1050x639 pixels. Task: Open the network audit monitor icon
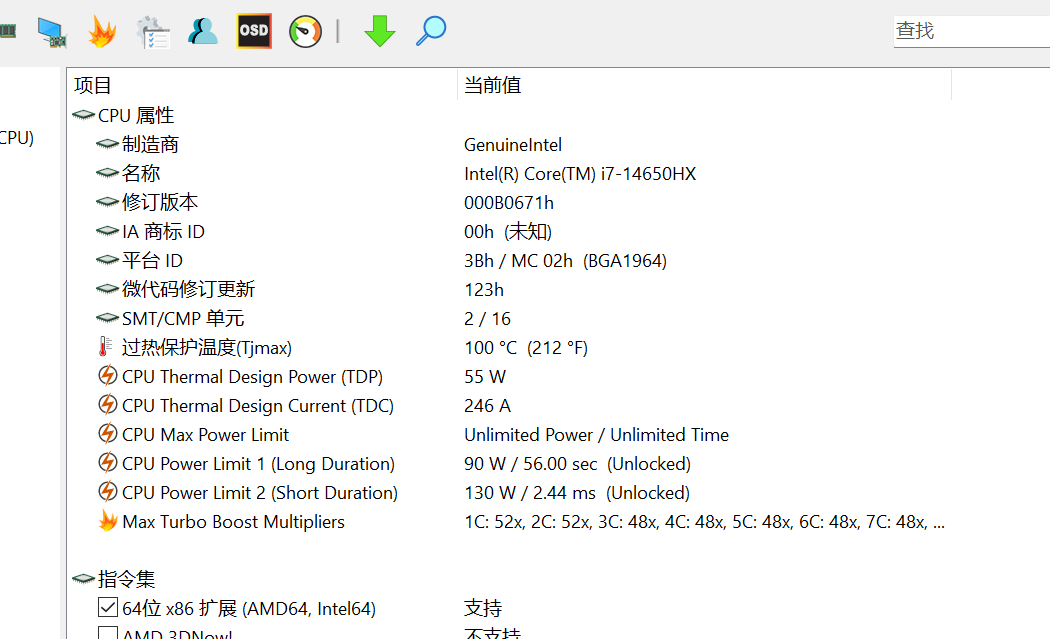tap(52, 32)
